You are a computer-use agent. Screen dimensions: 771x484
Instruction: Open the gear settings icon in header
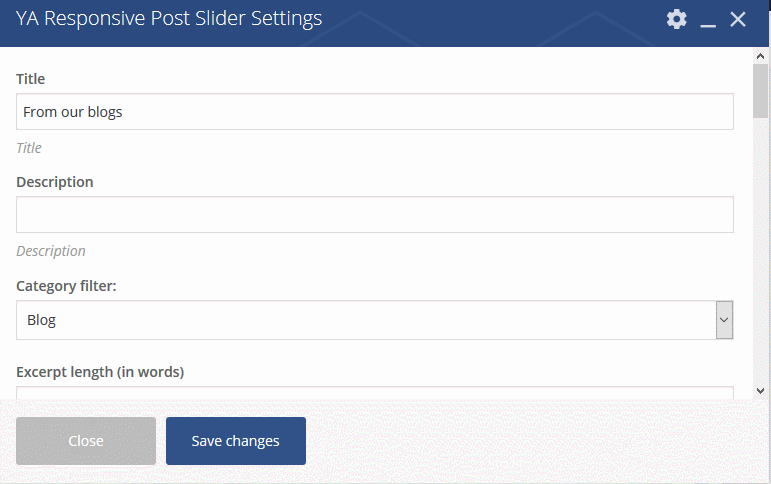tap(677, 19)
